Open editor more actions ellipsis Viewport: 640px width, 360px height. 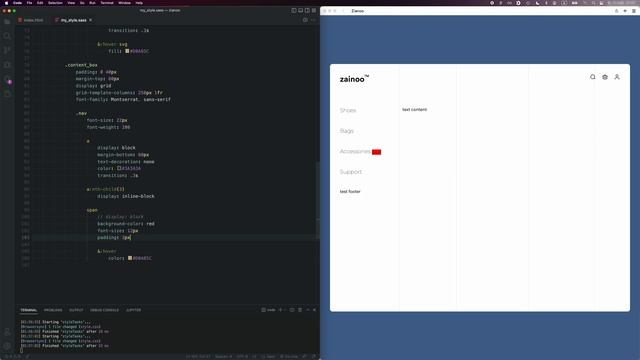[313, 20]
